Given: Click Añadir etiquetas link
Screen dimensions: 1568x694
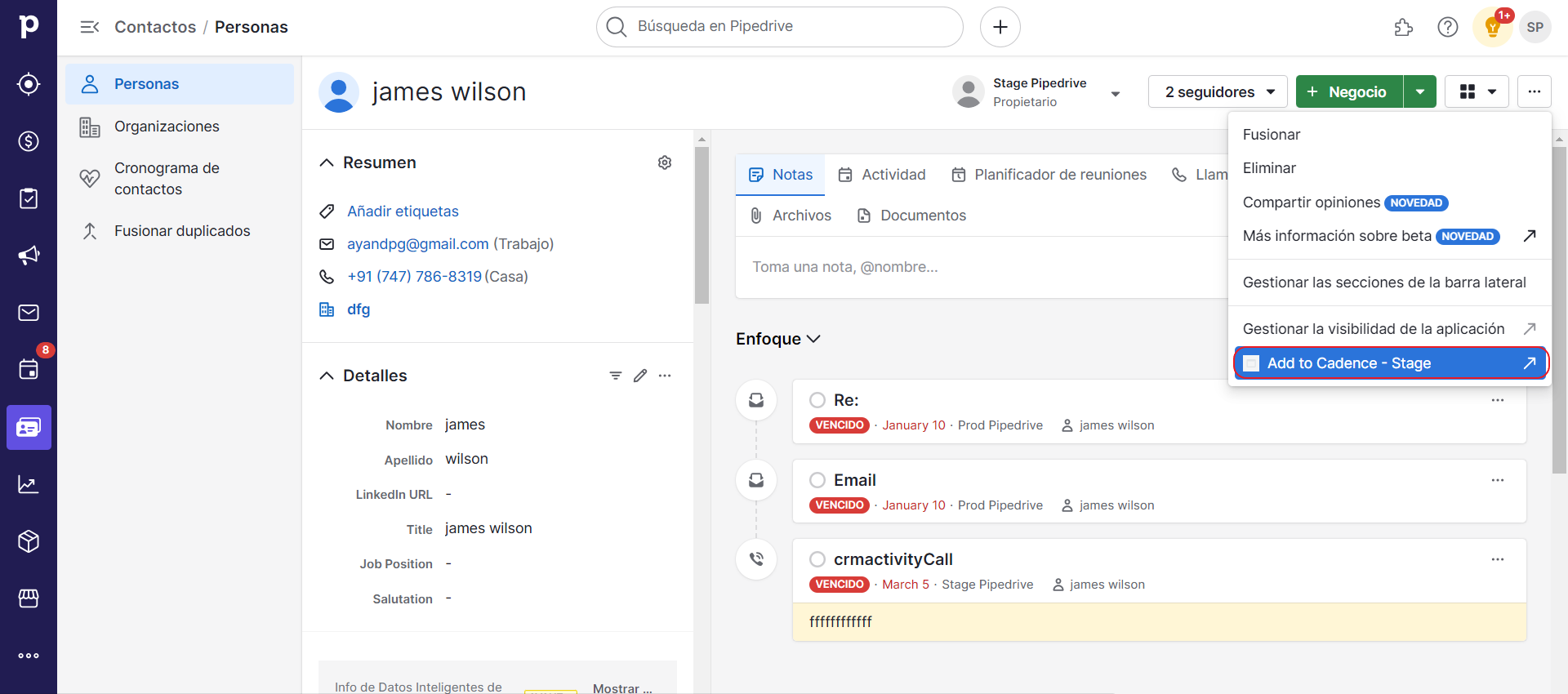Looking at the screenshot, I should 403,211.
